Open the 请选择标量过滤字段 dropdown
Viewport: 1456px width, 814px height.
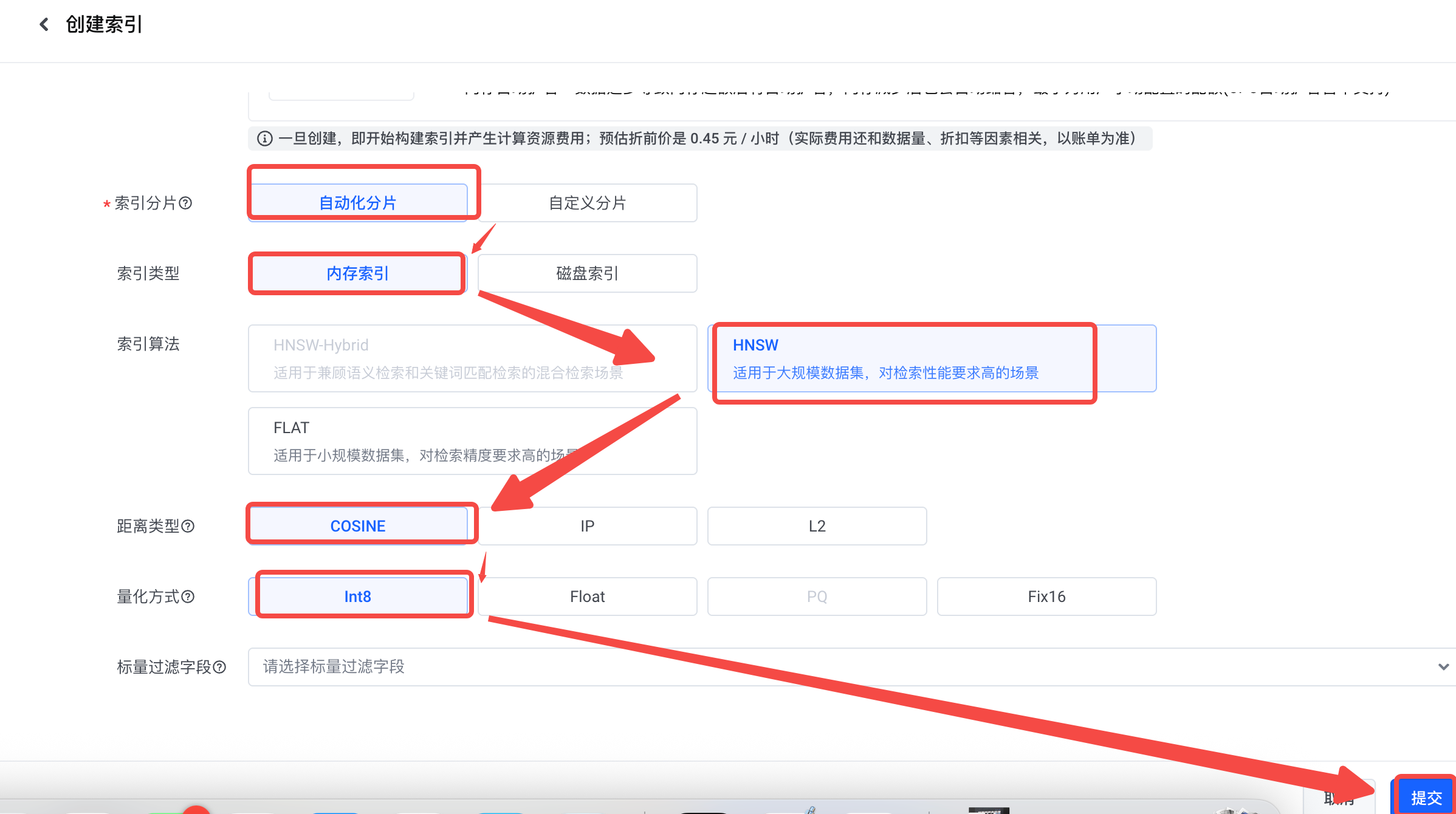(x=852, y=667)
